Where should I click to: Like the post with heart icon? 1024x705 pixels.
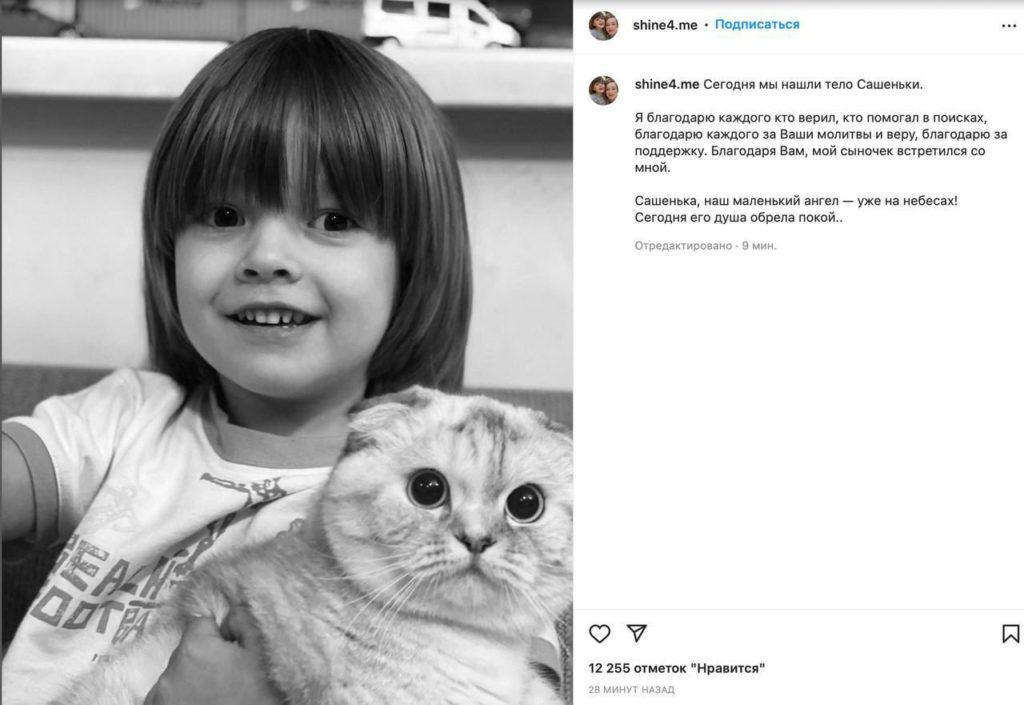point(600,633)
